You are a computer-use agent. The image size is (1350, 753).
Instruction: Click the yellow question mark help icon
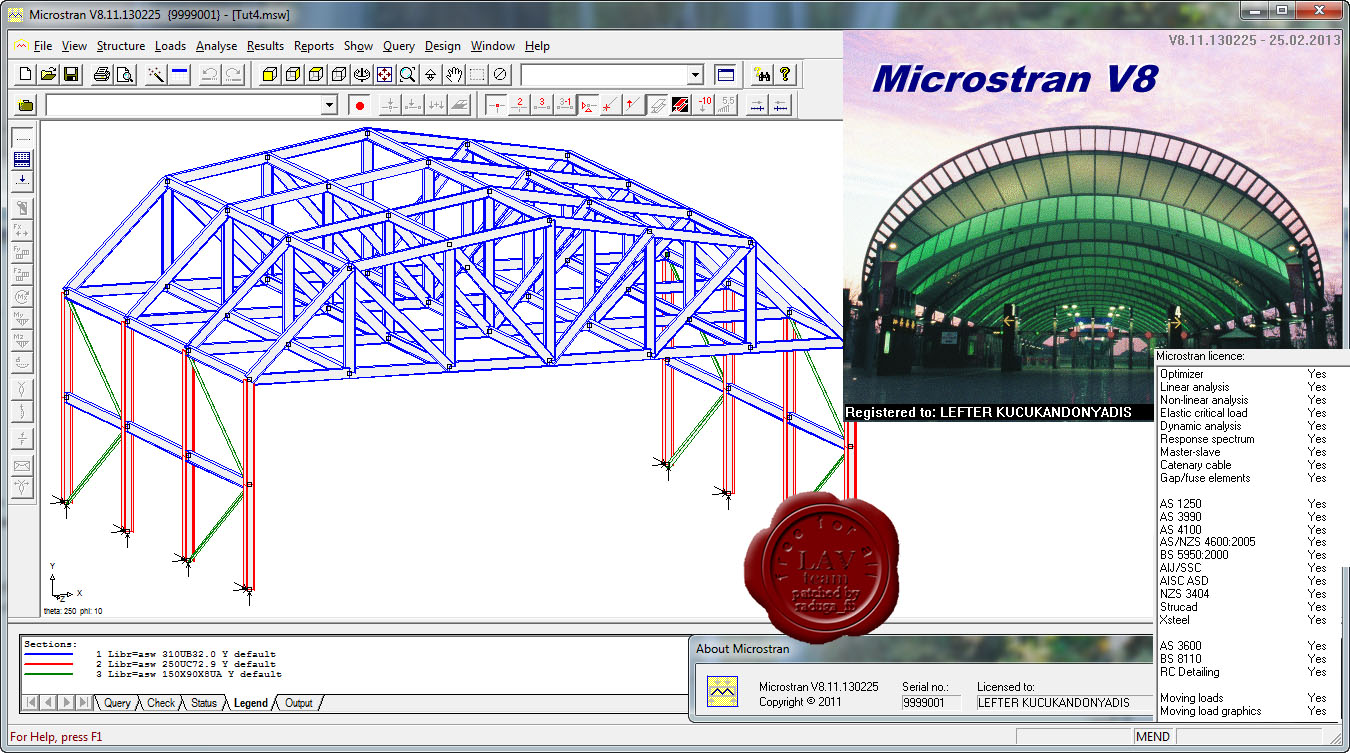pos(786,75)
